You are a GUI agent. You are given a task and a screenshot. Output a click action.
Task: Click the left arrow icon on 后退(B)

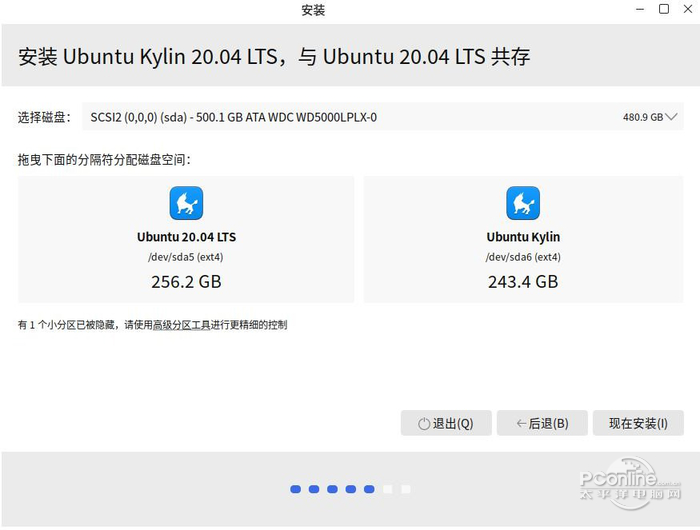(521, 424)
